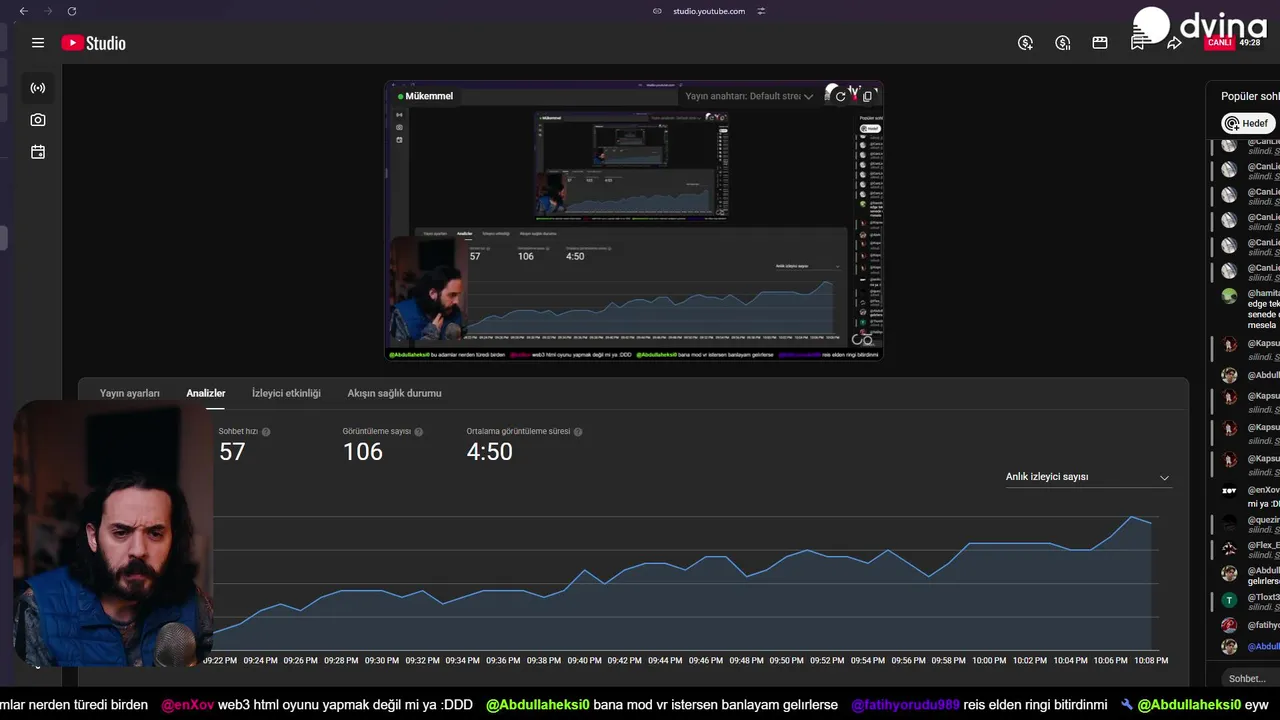Open help icon next to Ortalama görüntüleme süresi
Image resolution: width=1280 pixels, height=720 pixels.
(x=578, y=432)
